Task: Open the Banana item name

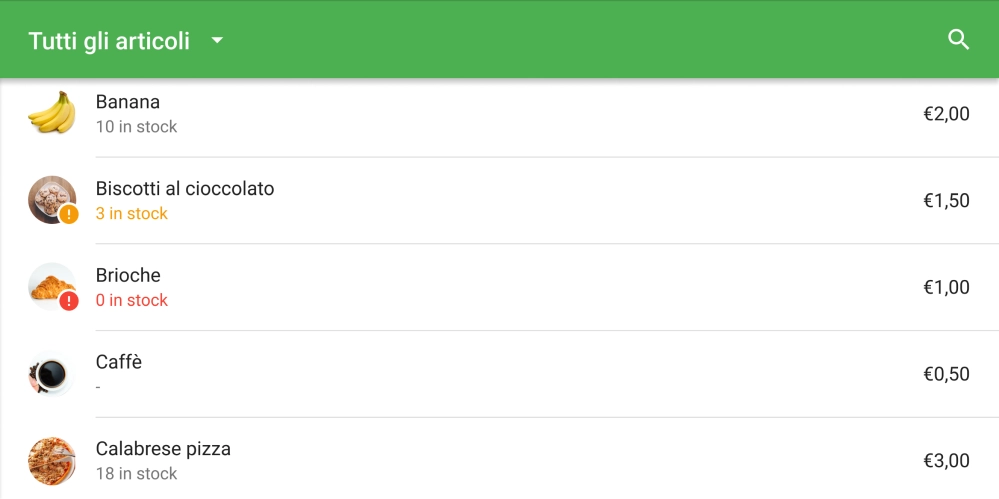Action: (128, 102)
